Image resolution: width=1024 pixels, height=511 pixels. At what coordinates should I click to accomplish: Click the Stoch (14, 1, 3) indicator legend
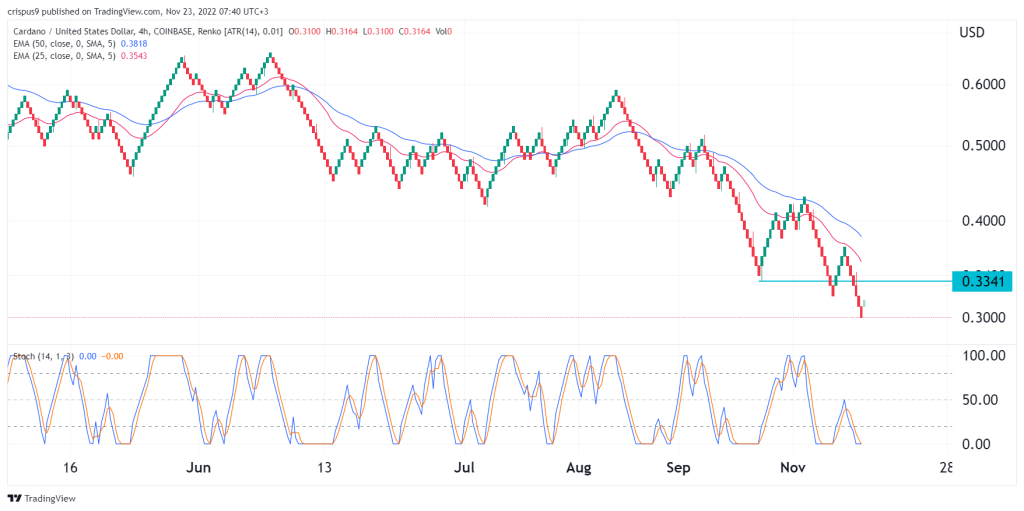tap(44, 356)
